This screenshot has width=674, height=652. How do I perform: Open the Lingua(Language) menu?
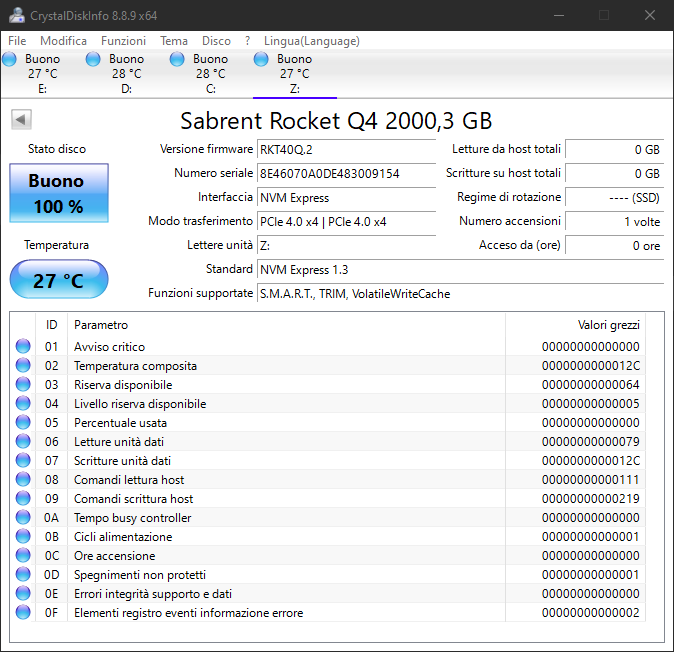pos(311,41)
